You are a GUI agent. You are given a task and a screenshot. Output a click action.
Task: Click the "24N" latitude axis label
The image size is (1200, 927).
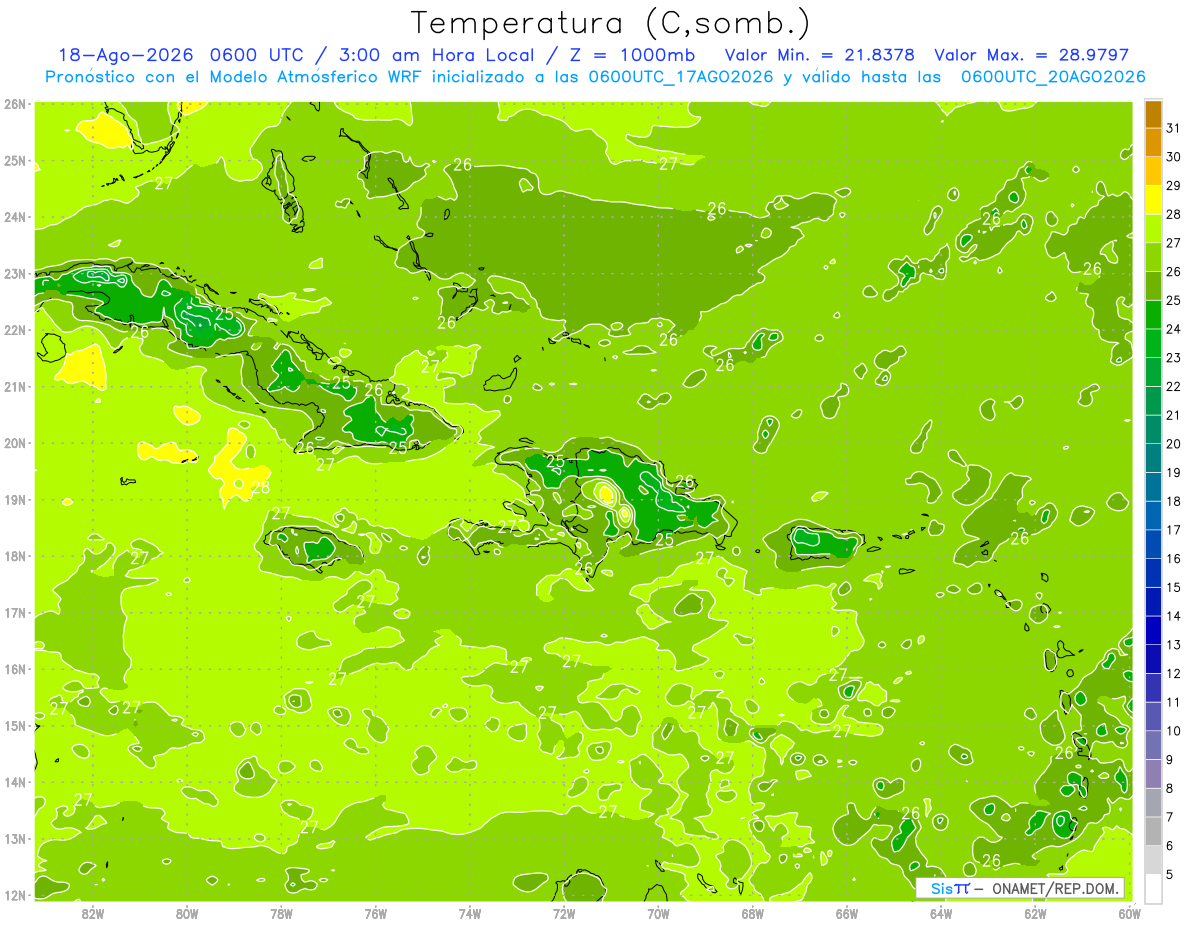coord(15,217)
